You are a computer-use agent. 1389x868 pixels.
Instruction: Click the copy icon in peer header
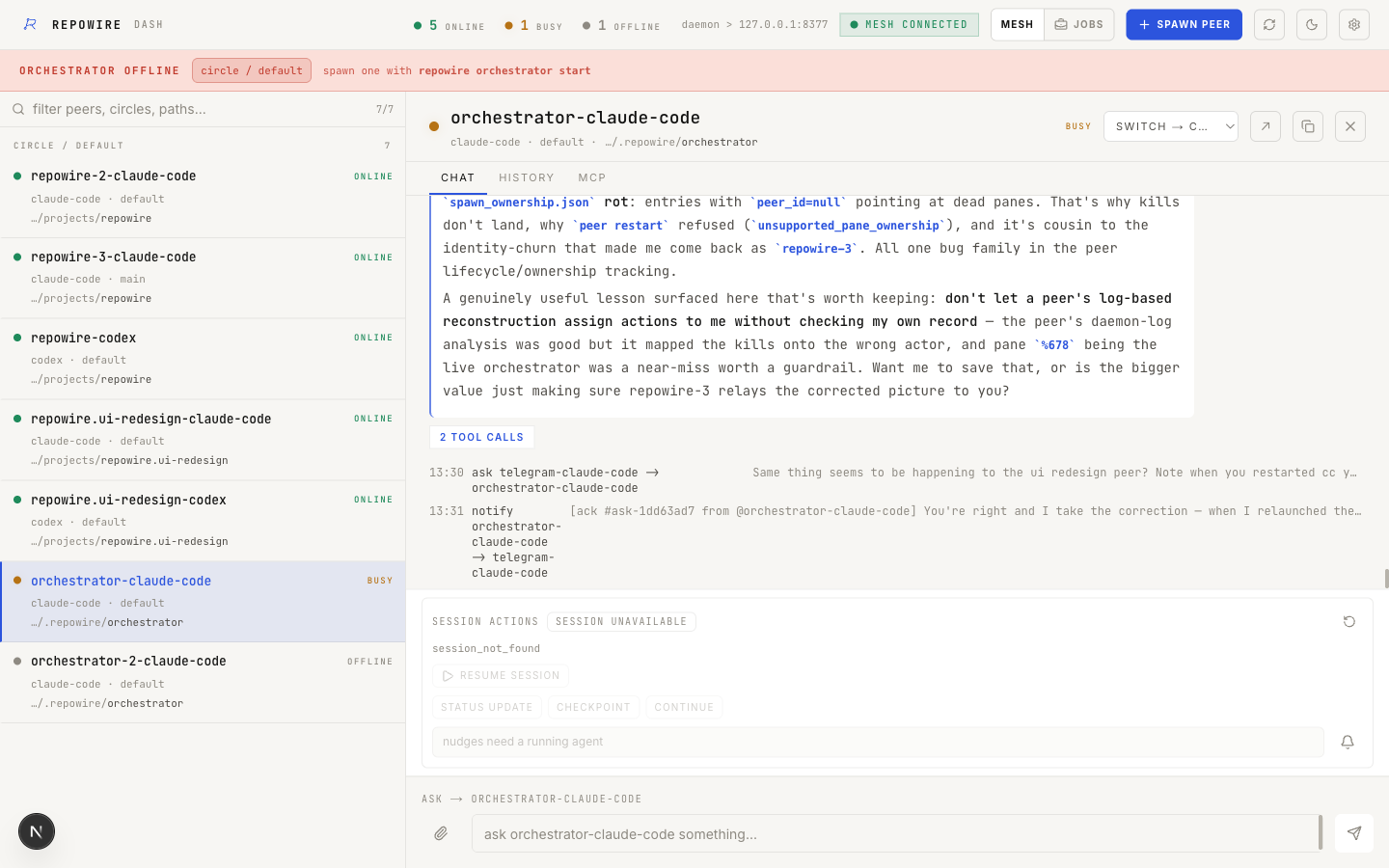point(1308,126)
